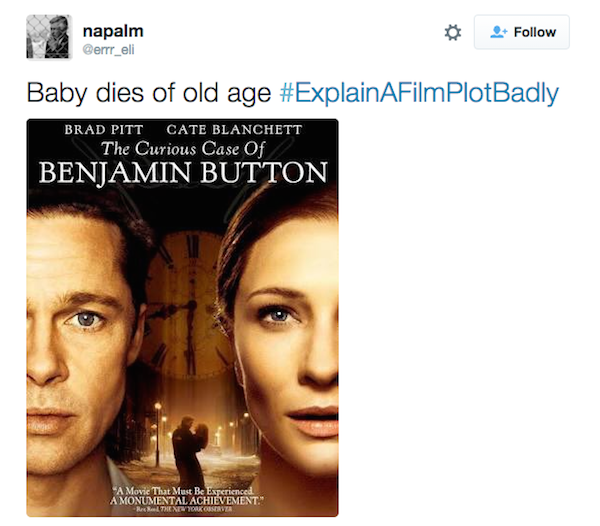Select the tweet text "Baby dies of old age"
This screenshot has height=526, width=600.
(148, 94)
